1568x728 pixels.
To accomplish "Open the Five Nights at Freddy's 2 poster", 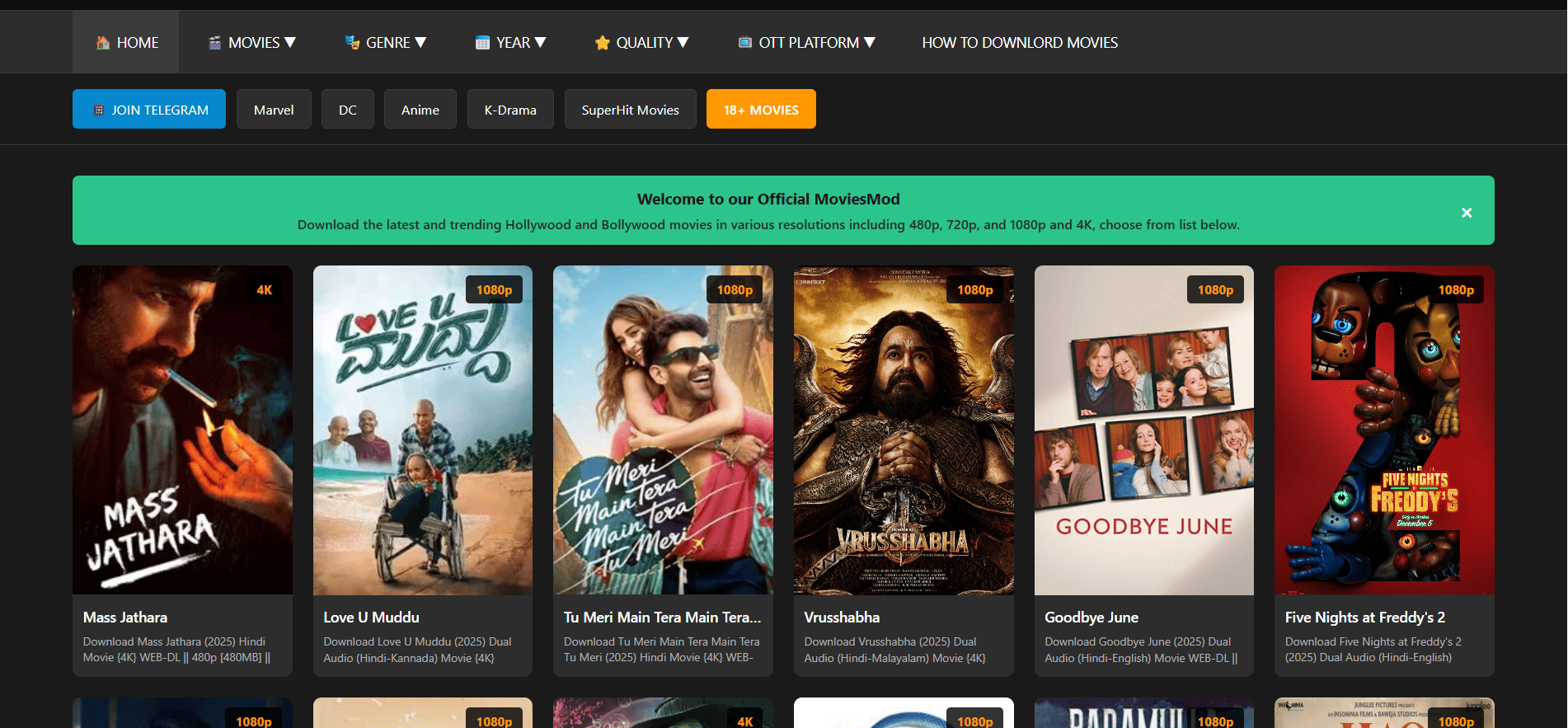I will tap(1383, 430).
